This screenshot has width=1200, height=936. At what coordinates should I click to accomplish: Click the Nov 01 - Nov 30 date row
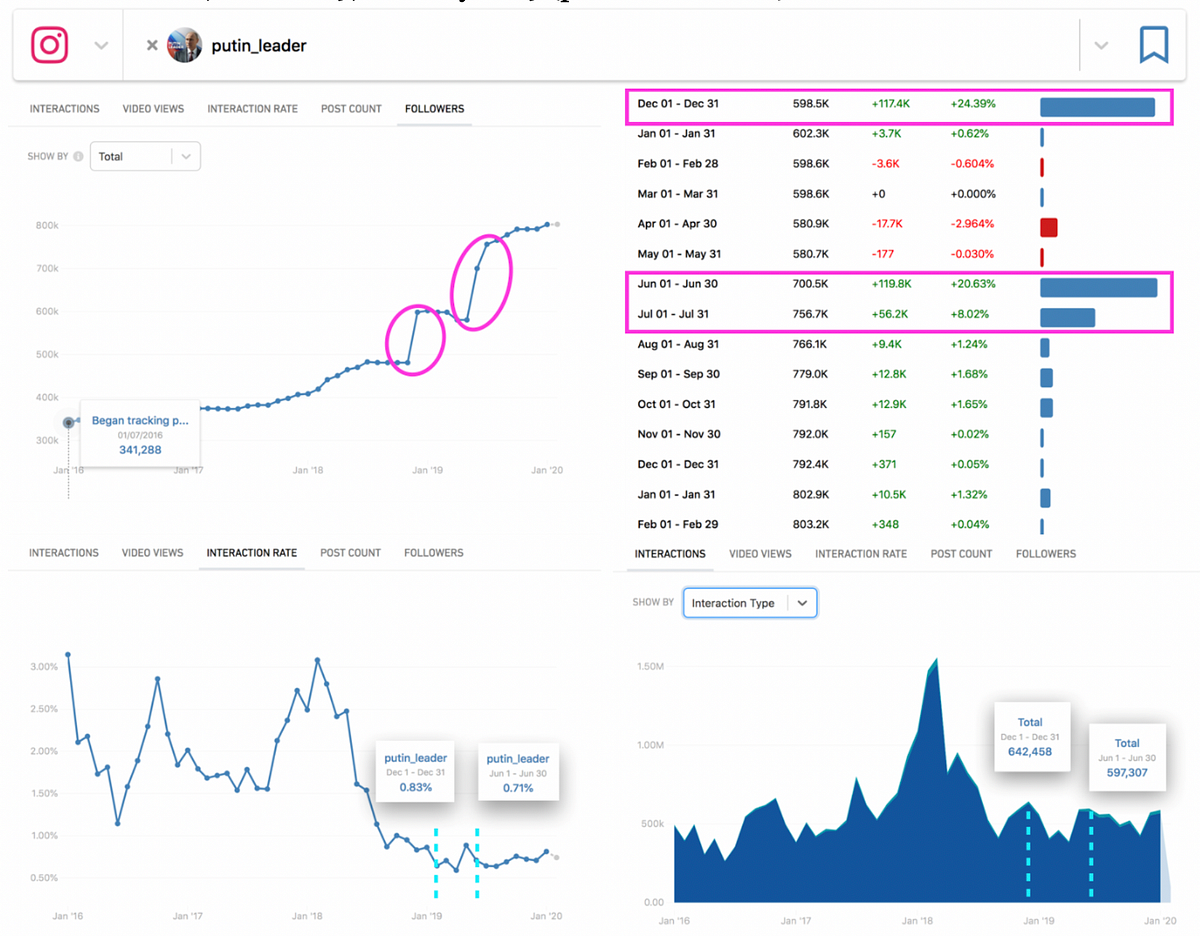679,434
